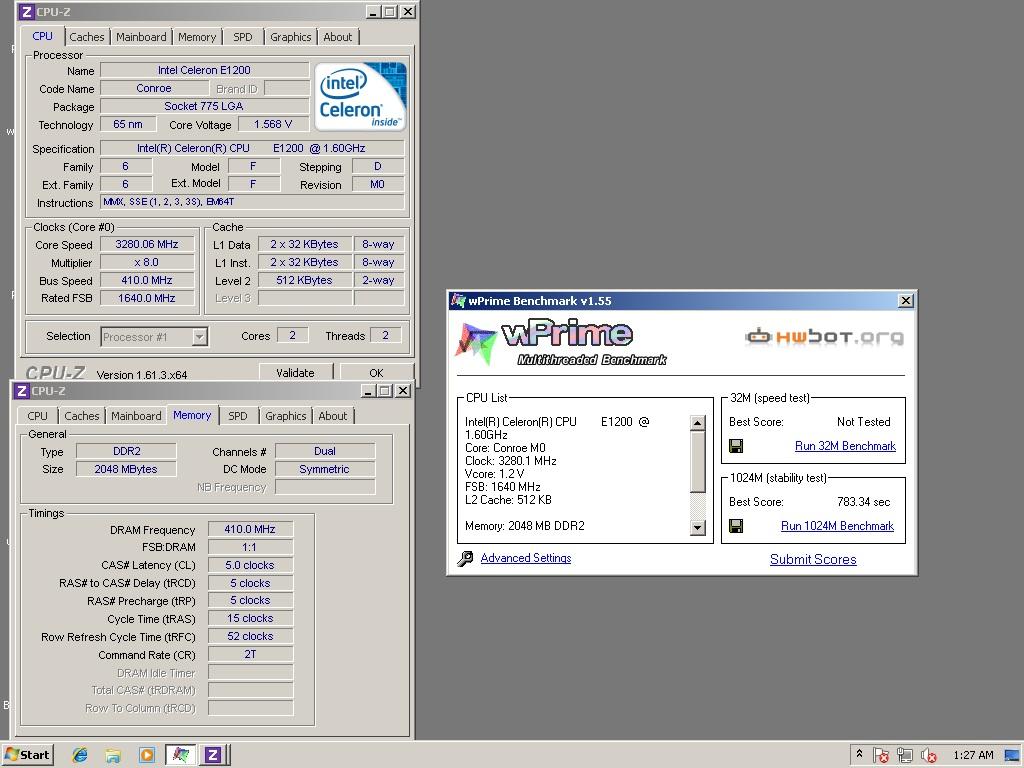
Task: Click the CAS# Latency 5.0 clocks value
Action: click(250, 565)
